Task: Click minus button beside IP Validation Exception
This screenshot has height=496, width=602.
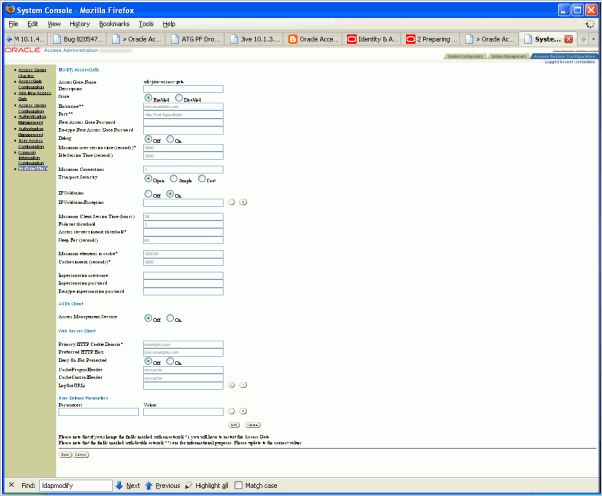Action: pyautogui.click(x=231, y=202)
